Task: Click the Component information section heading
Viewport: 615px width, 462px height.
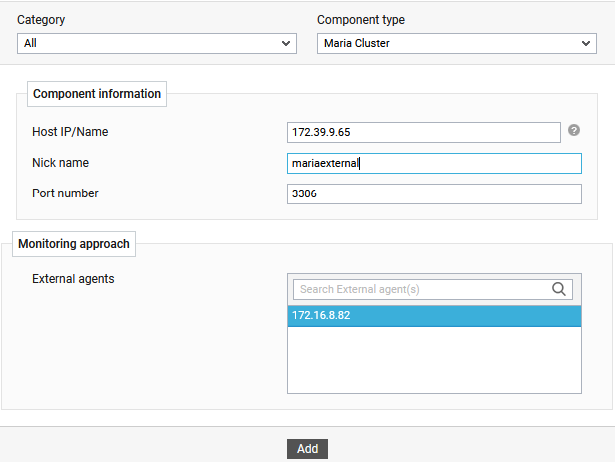Action: (97, 94)
